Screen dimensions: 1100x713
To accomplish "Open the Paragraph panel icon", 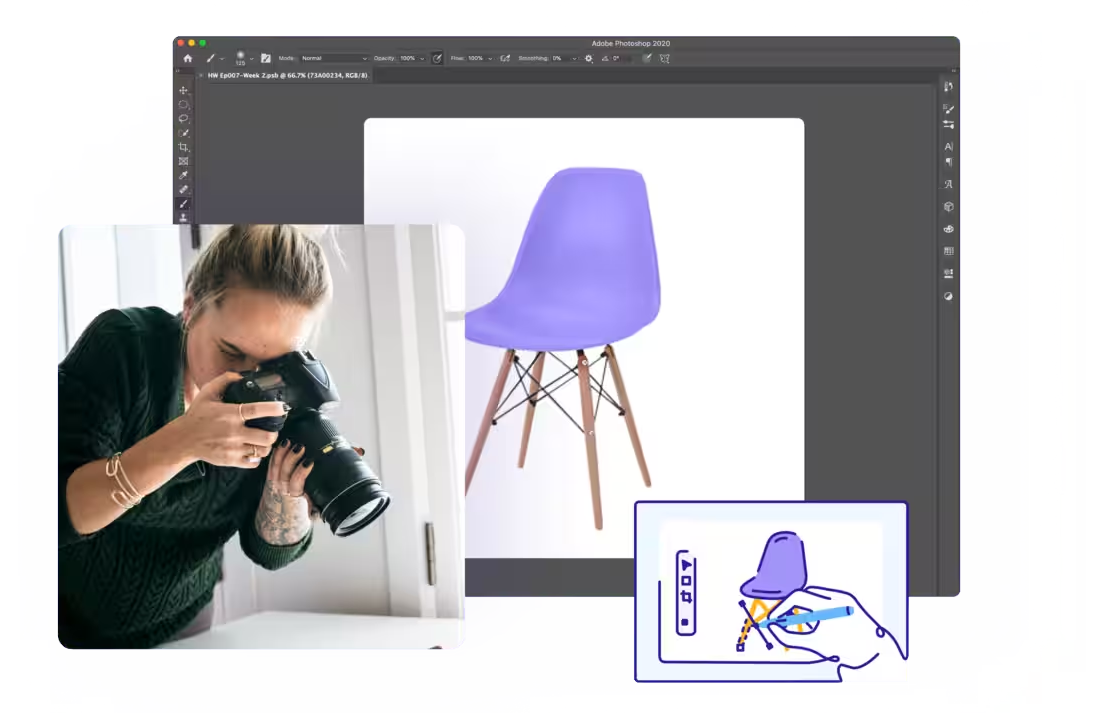I will 948,162.
